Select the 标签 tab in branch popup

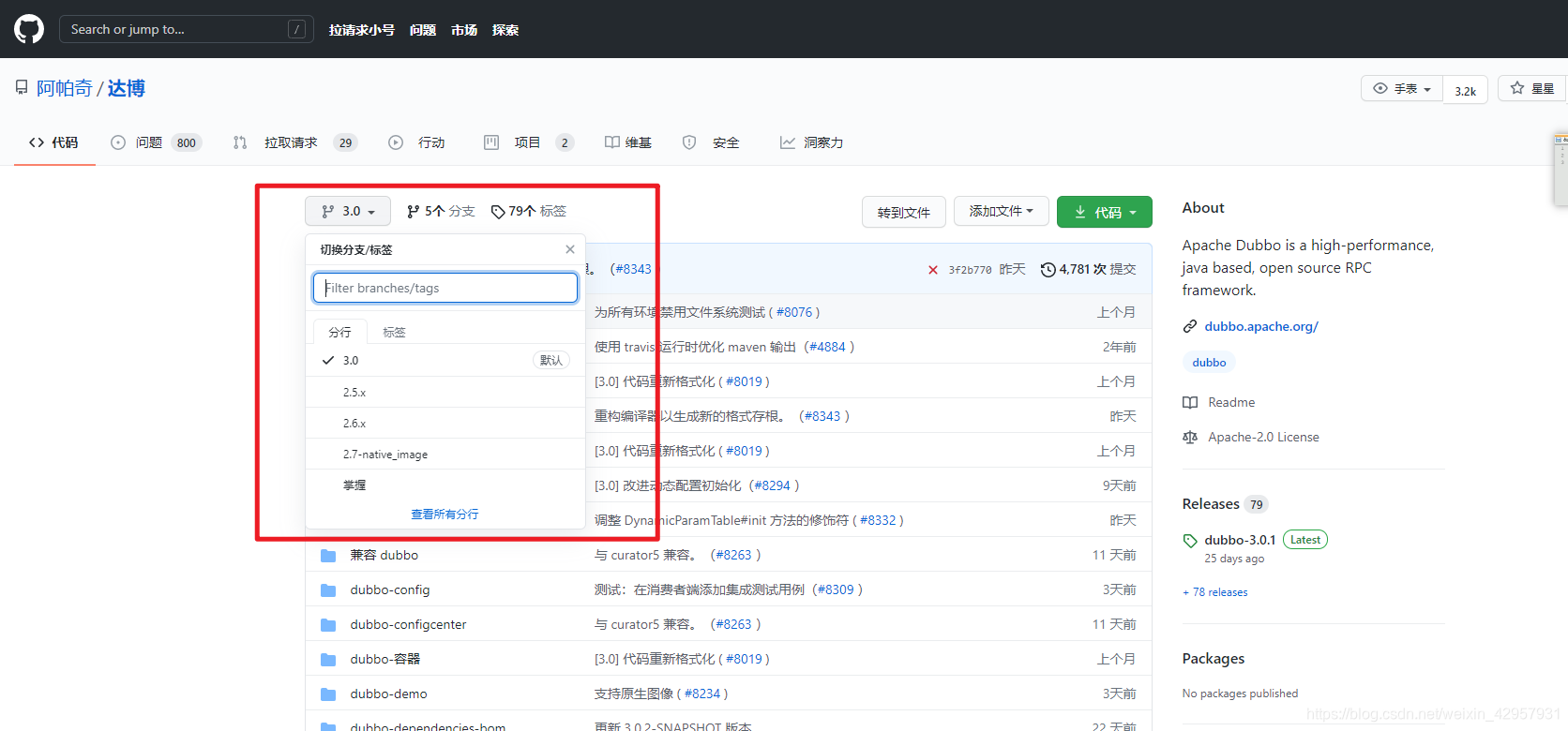click(x=394, y=332)
